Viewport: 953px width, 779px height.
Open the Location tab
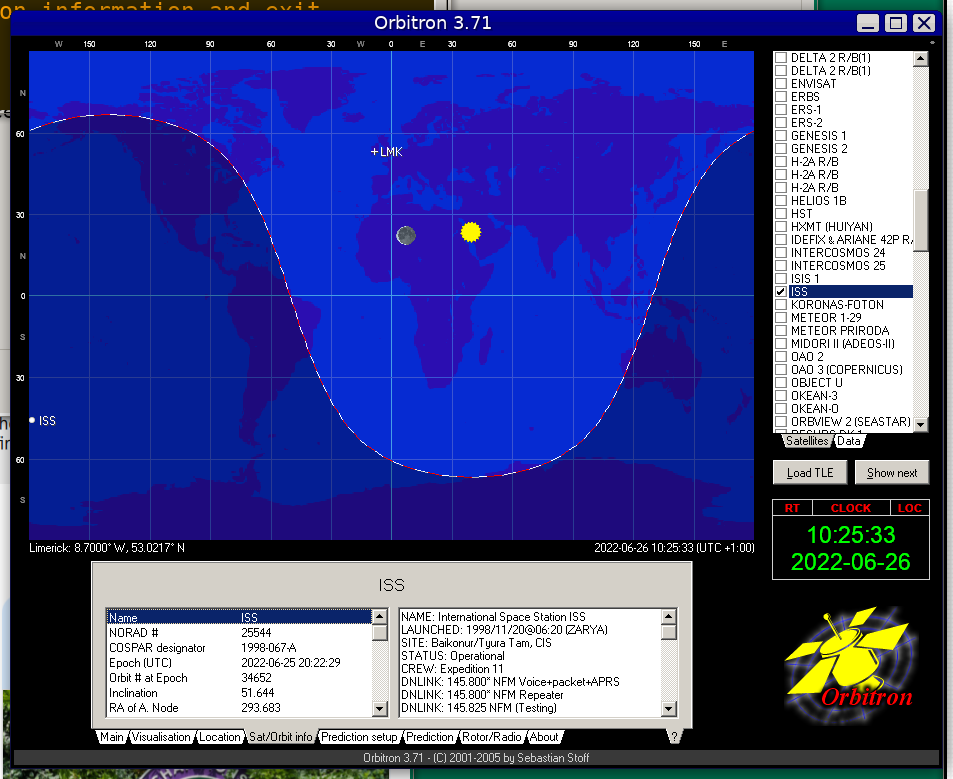pos(219,737)
